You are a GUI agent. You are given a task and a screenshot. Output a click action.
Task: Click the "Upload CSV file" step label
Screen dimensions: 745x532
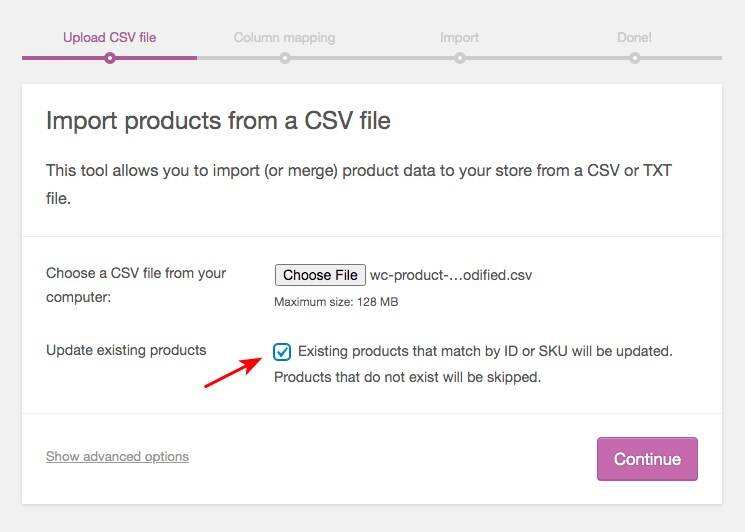(x=109, y=38)
